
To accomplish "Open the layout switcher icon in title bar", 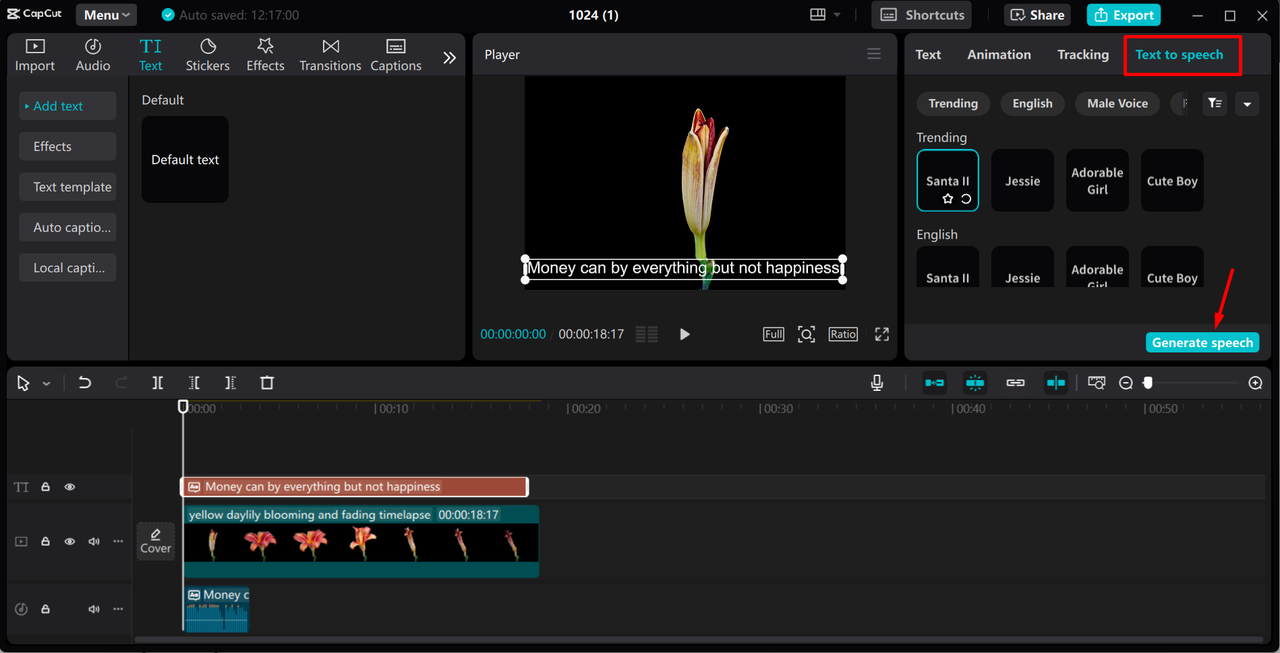I will pyautogui.click(x=818, y=15).
